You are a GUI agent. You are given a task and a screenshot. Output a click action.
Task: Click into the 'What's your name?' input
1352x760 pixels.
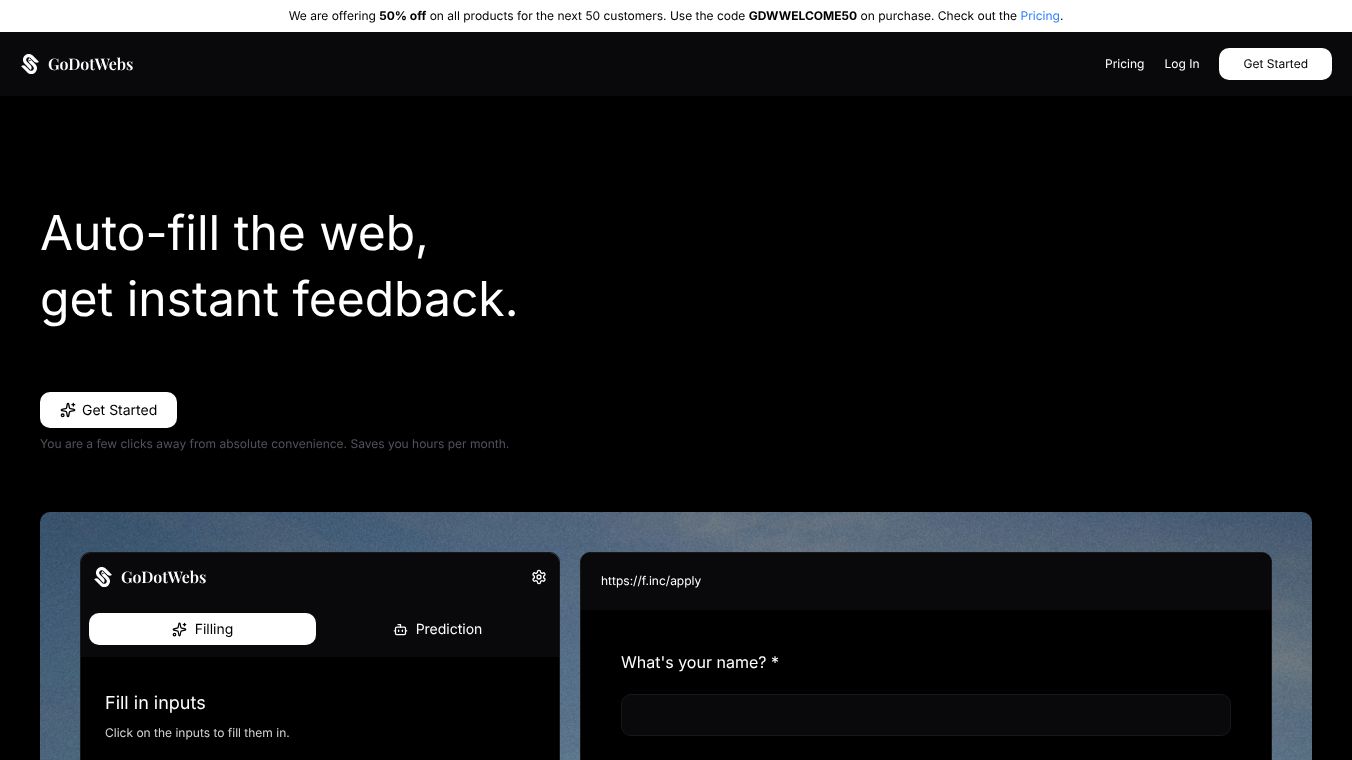tap(925, 715)
